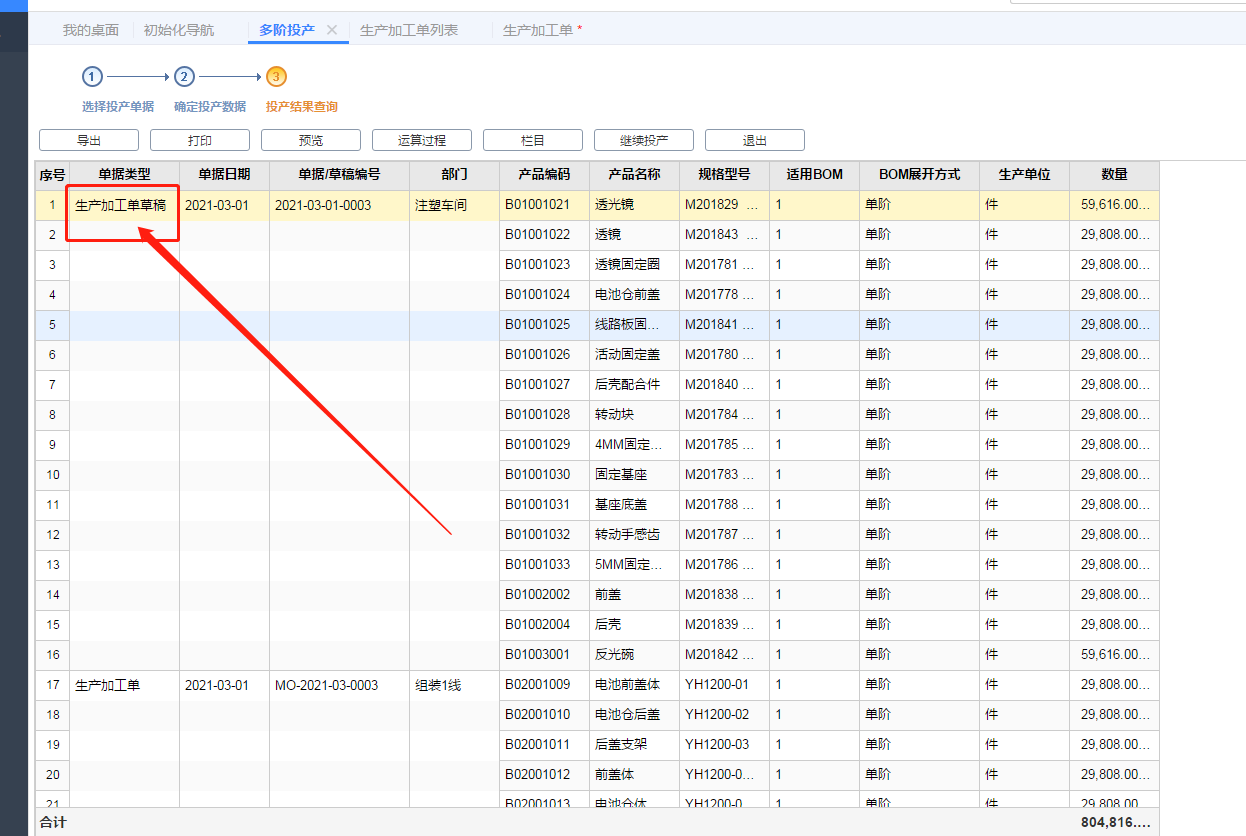Screen dimensions: 1246x836
Task: Click the 序号 column header
Action: pyautogui.click(x=53, y=174)
